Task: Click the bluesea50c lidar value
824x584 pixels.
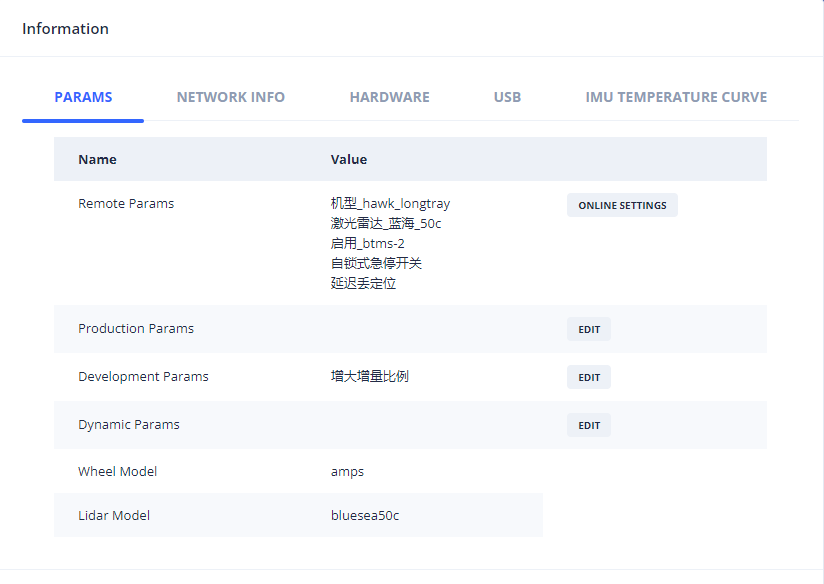Action: tap(365, 515)
